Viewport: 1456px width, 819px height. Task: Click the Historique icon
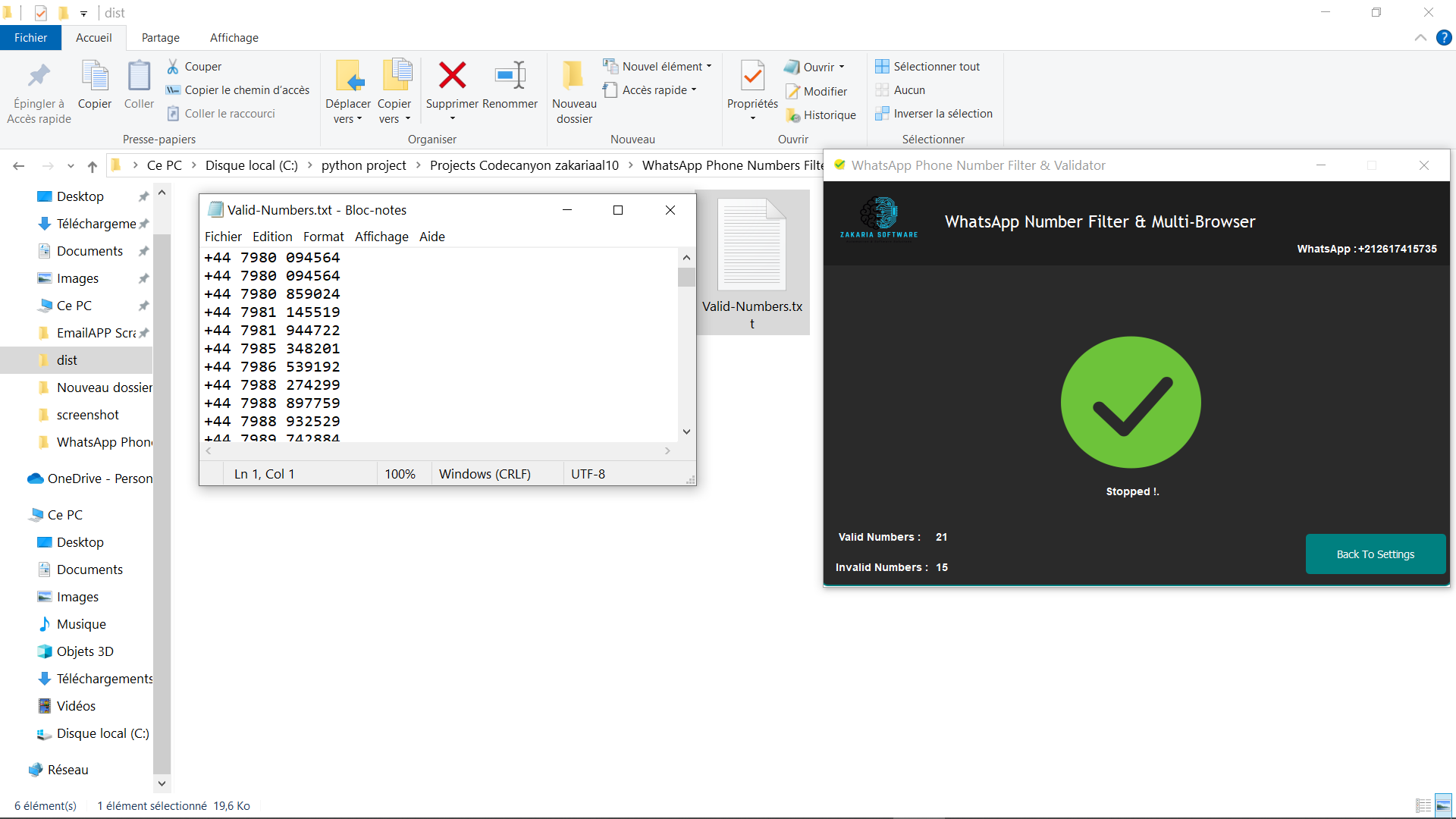pos(793,115)
